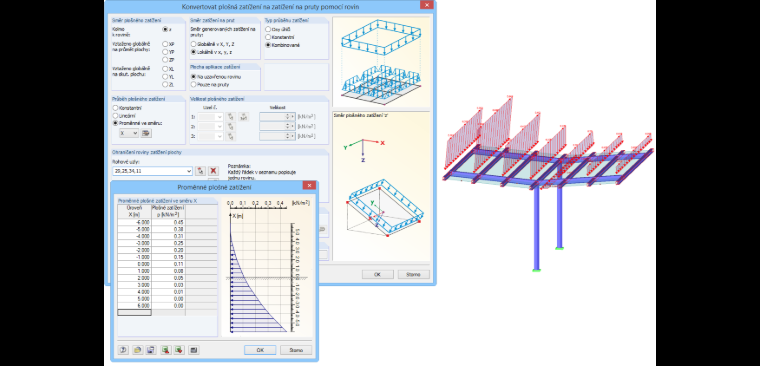The height and width of the screenshot is (366, 760).
Task: Select the XP global projected direction
Action: point(165,44)
